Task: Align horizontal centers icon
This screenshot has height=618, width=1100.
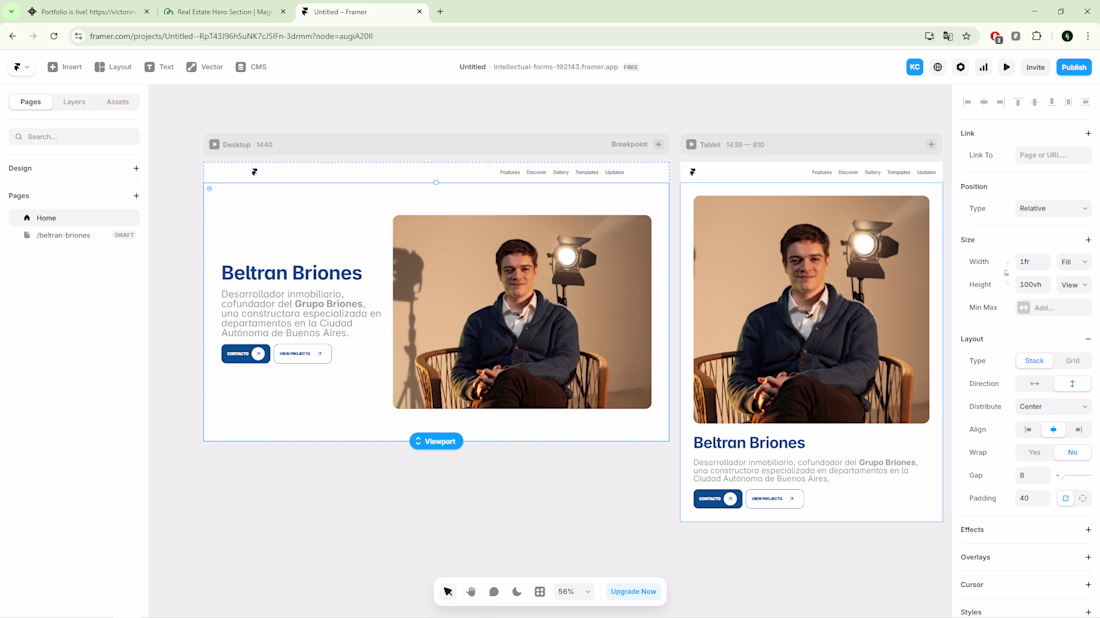Action: tap(984, 102)
